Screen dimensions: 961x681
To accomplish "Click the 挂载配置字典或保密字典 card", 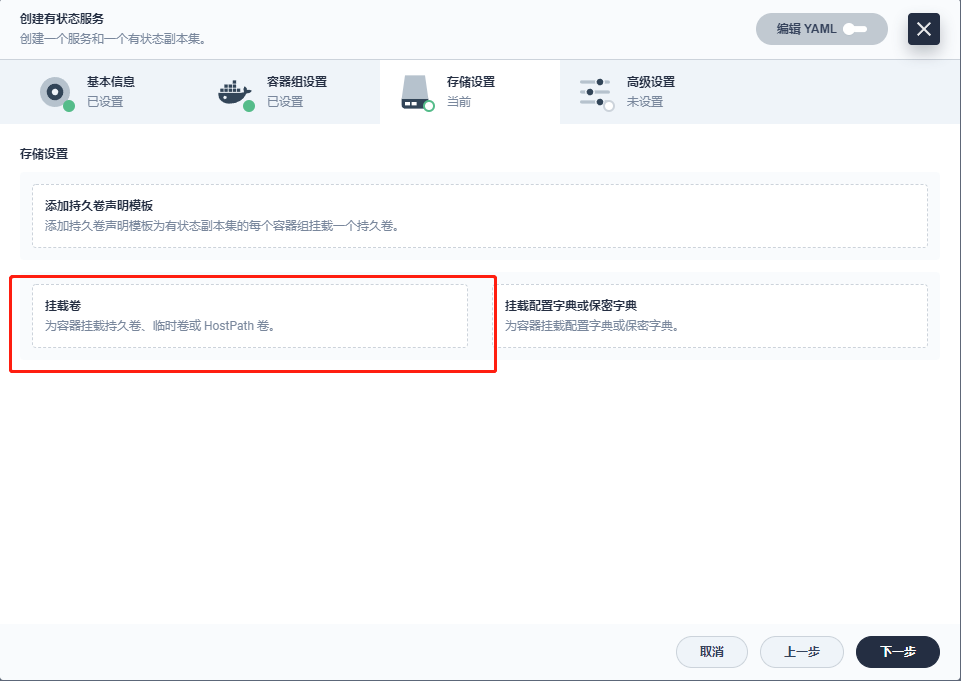I will [710, 316].
